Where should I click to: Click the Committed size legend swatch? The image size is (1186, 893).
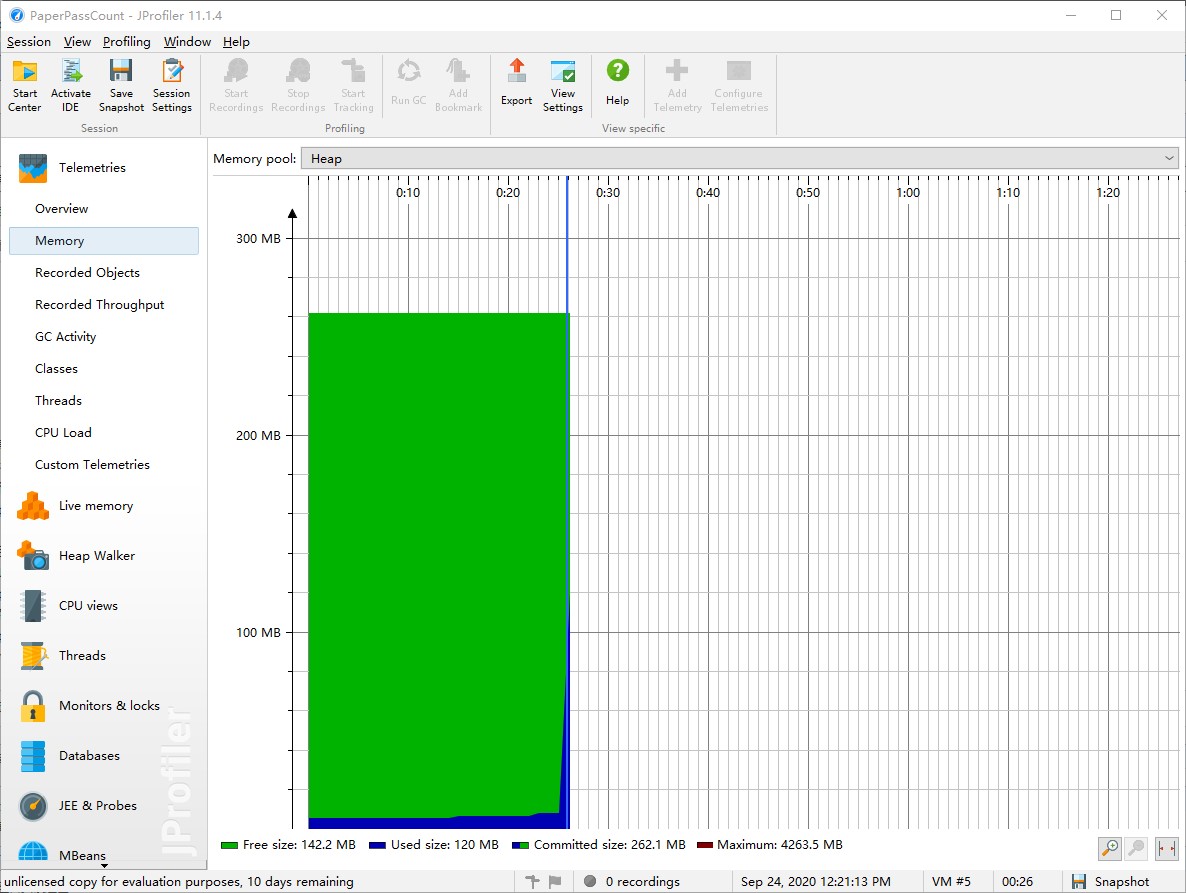pos(520,845)
